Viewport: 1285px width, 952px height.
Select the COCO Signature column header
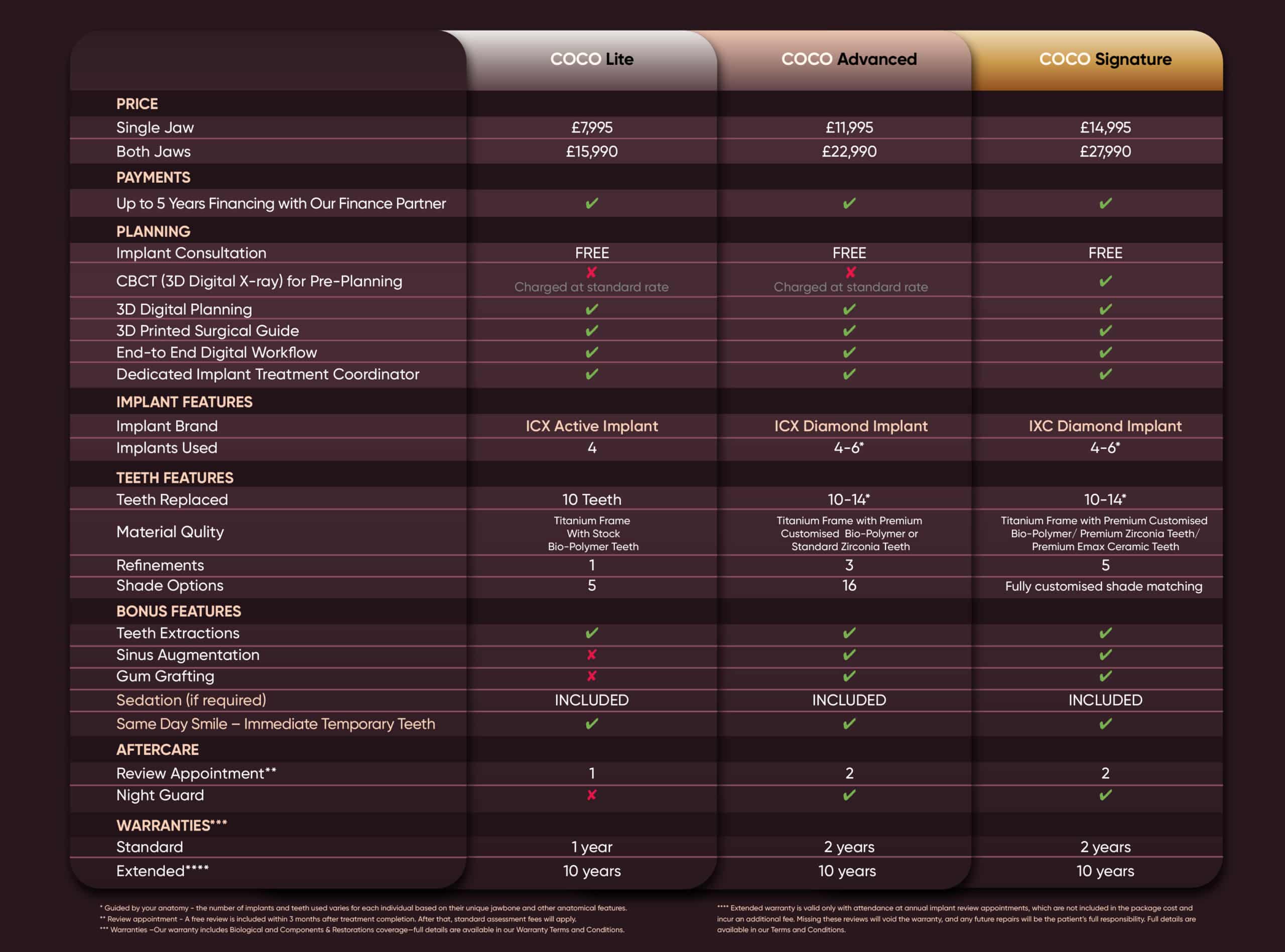click(x=1105, y=59)
